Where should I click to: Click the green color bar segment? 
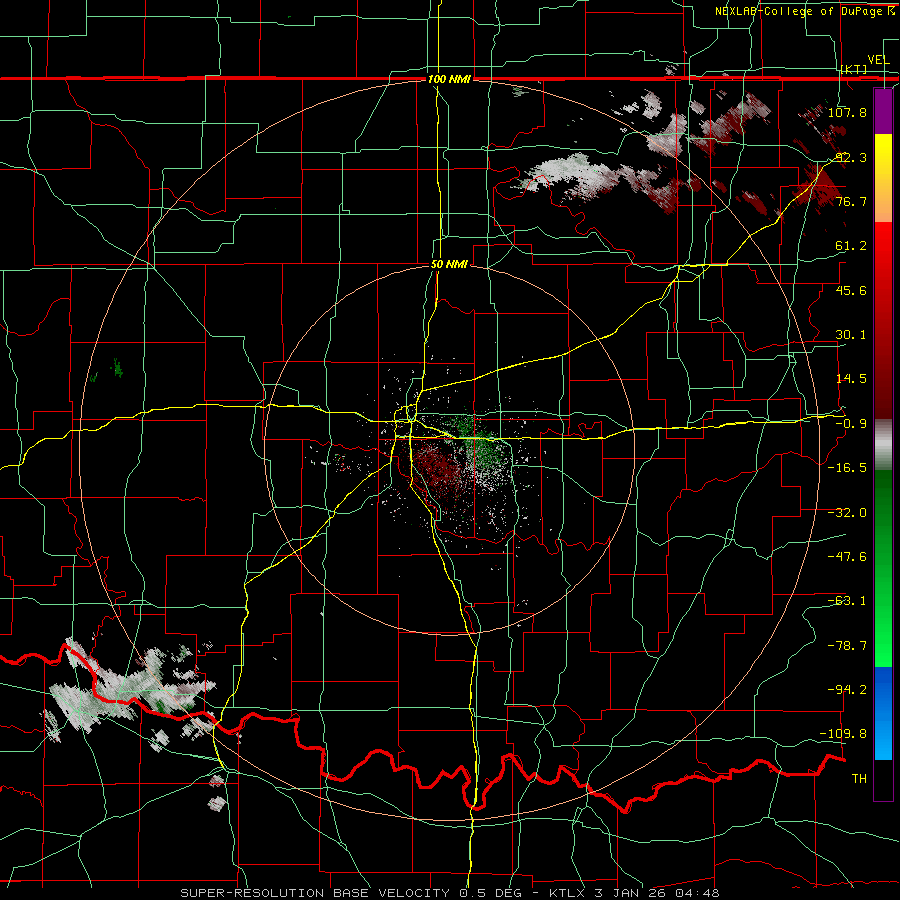click(x=883, y=568)
